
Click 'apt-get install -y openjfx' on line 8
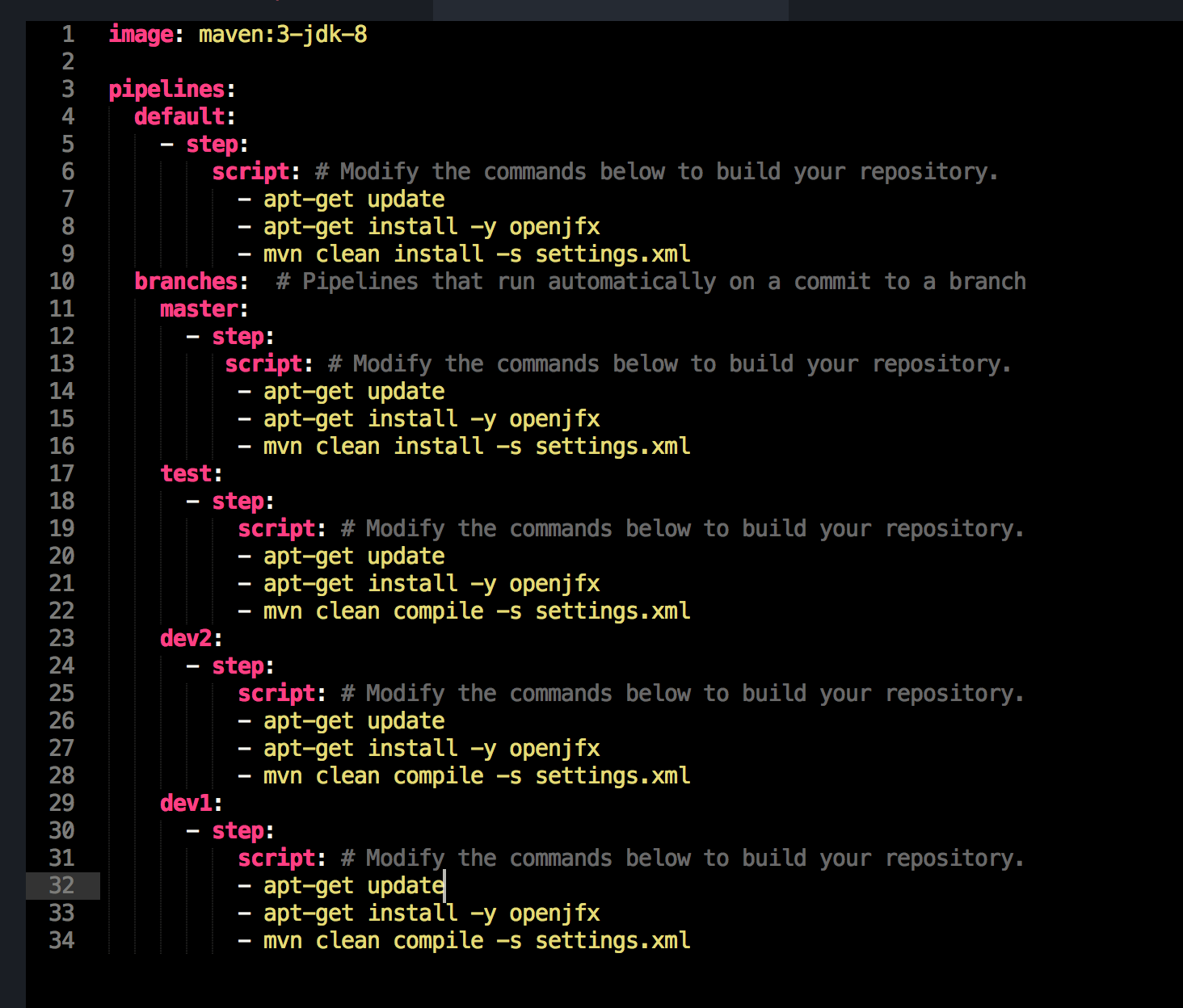coord(432,227)
